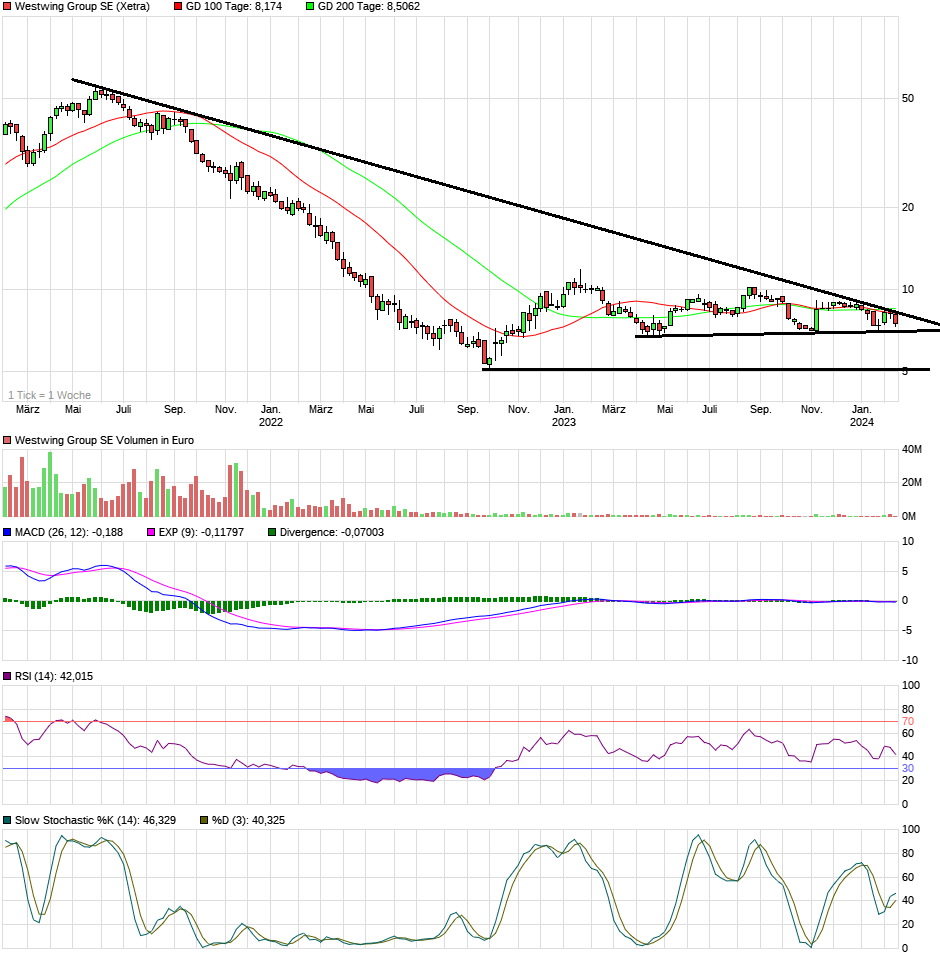Click the RSI 70 overbought level label
This screenshot has width=940, height=958.
(908, 721)
